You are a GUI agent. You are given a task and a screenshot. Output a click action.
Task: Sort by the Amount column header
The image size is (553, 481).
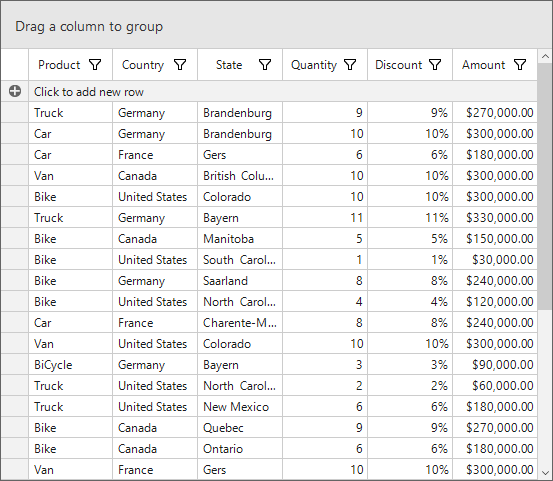[x=484, y=65]
